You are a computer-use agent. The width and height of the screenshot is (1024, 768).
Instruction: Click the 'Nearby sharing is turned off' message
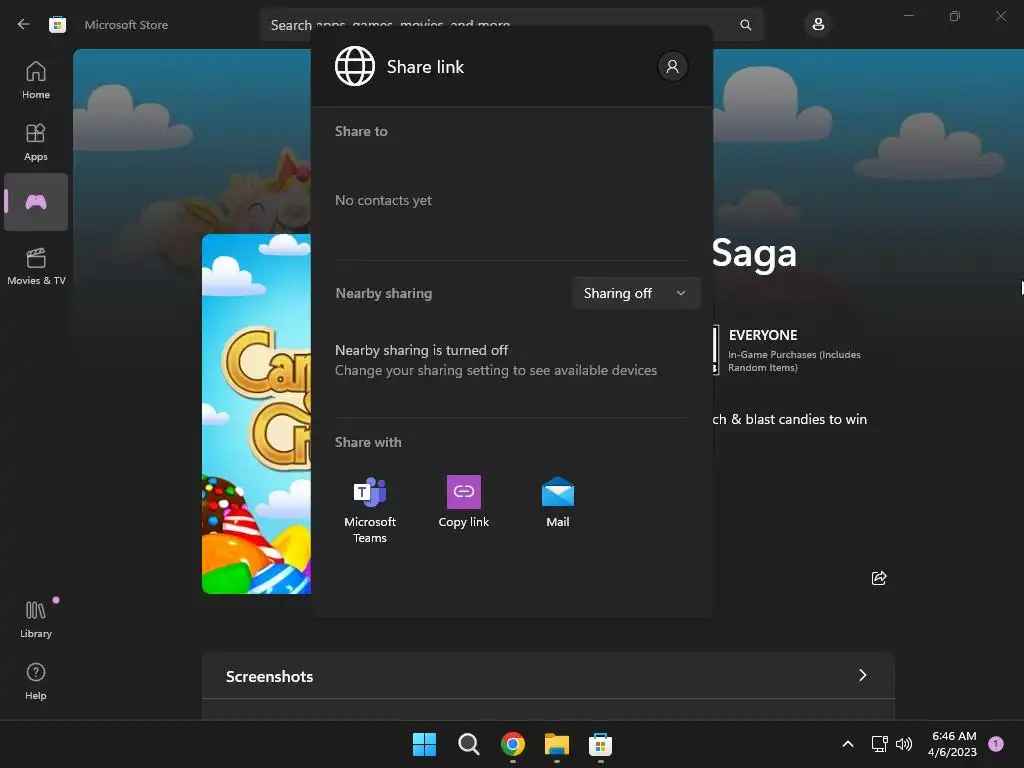pyautogui.click(x=421, y=351)
